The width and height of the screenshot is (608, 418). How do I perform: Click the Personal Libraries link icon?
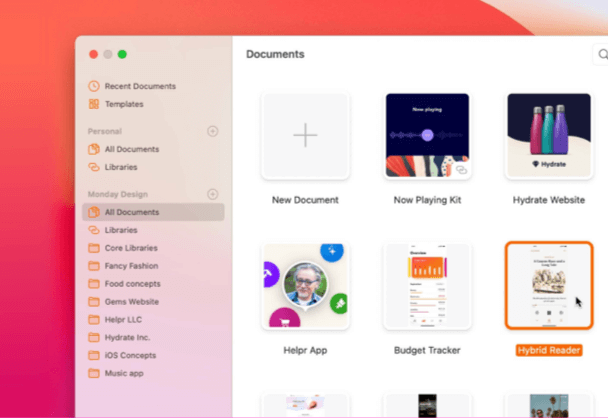click(94, 167)
